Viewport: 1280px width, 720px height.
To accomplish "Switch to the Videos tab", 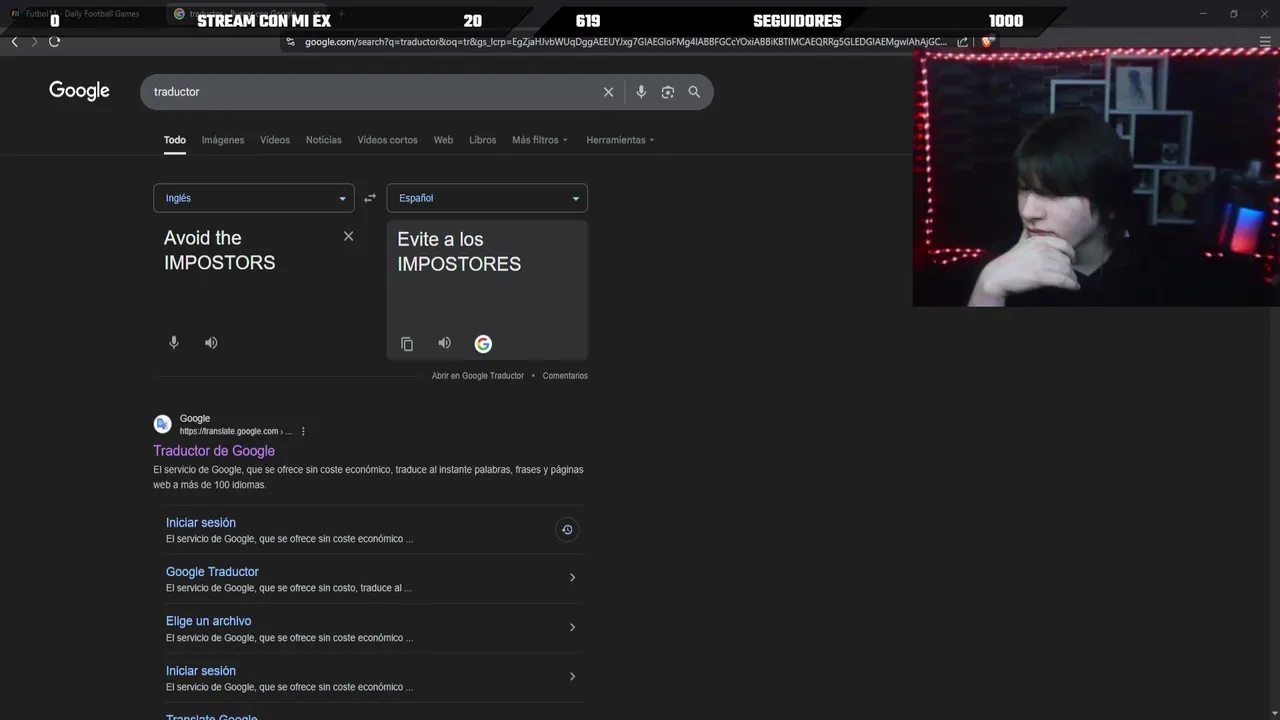I will (275, 140).
